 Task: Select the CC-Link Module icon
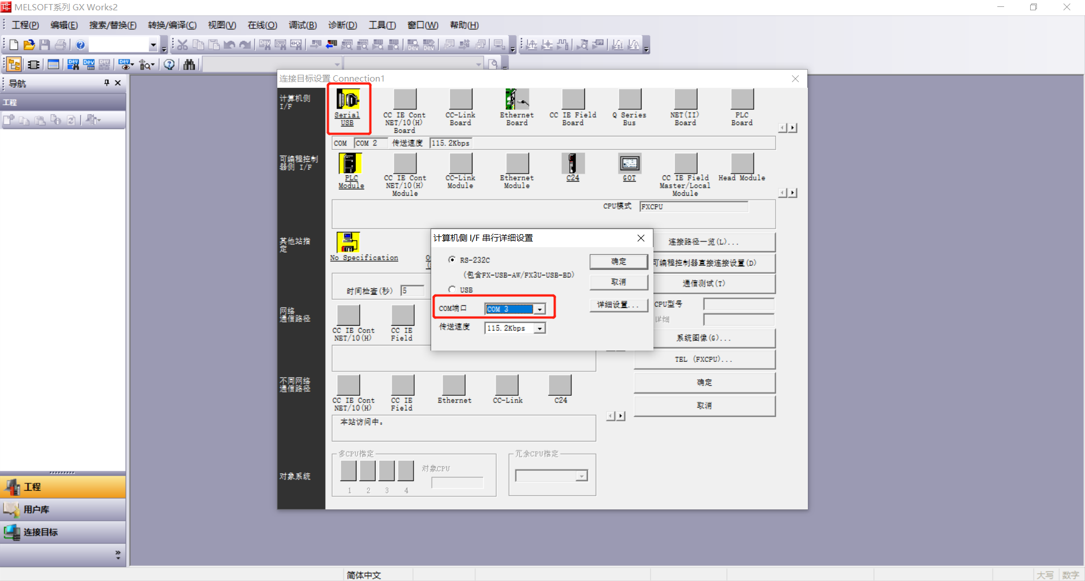pyautogui.click(x=461, y=163)
